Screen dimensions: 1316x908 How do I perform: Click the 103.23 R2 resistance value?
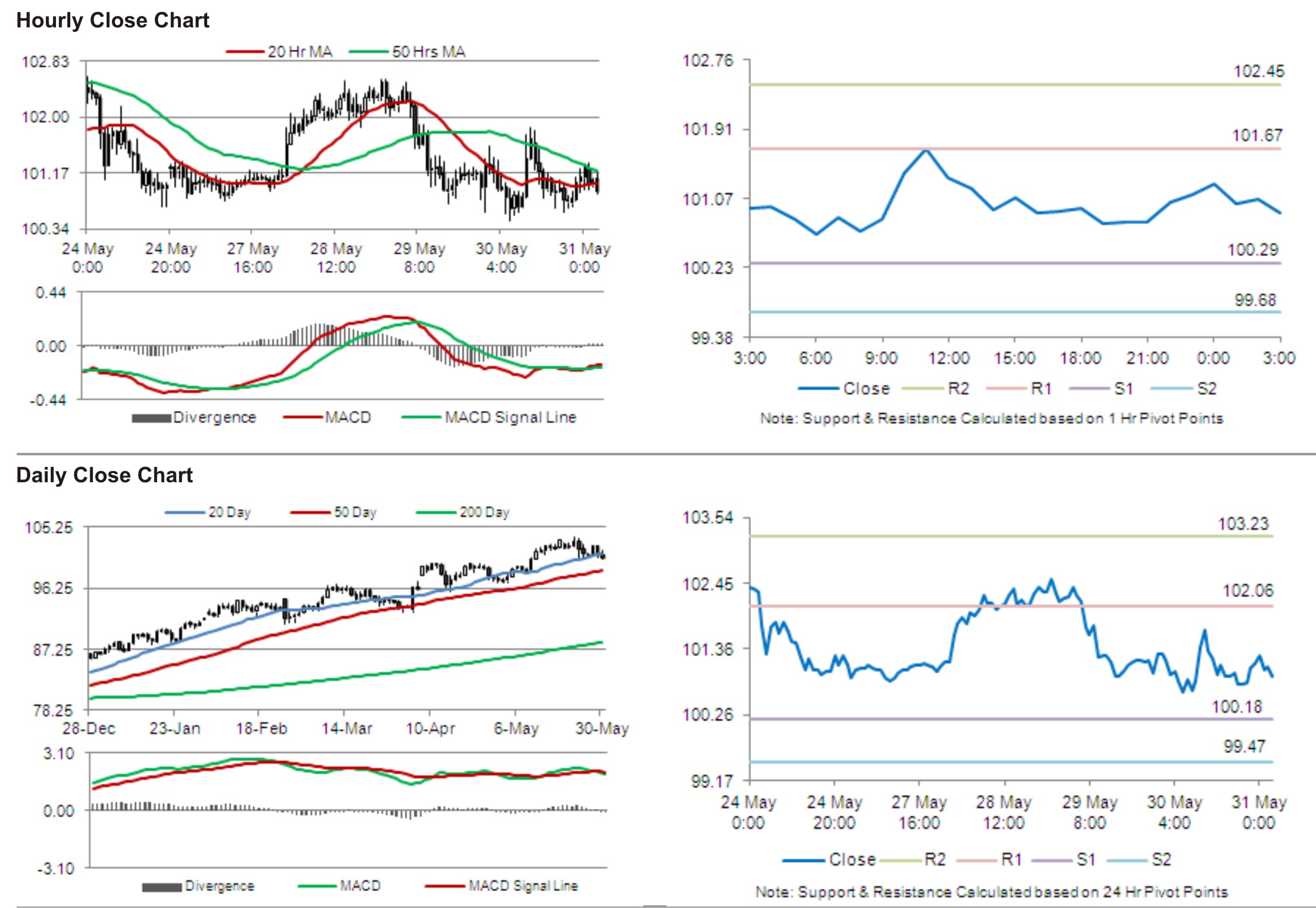click(1243, 524)
